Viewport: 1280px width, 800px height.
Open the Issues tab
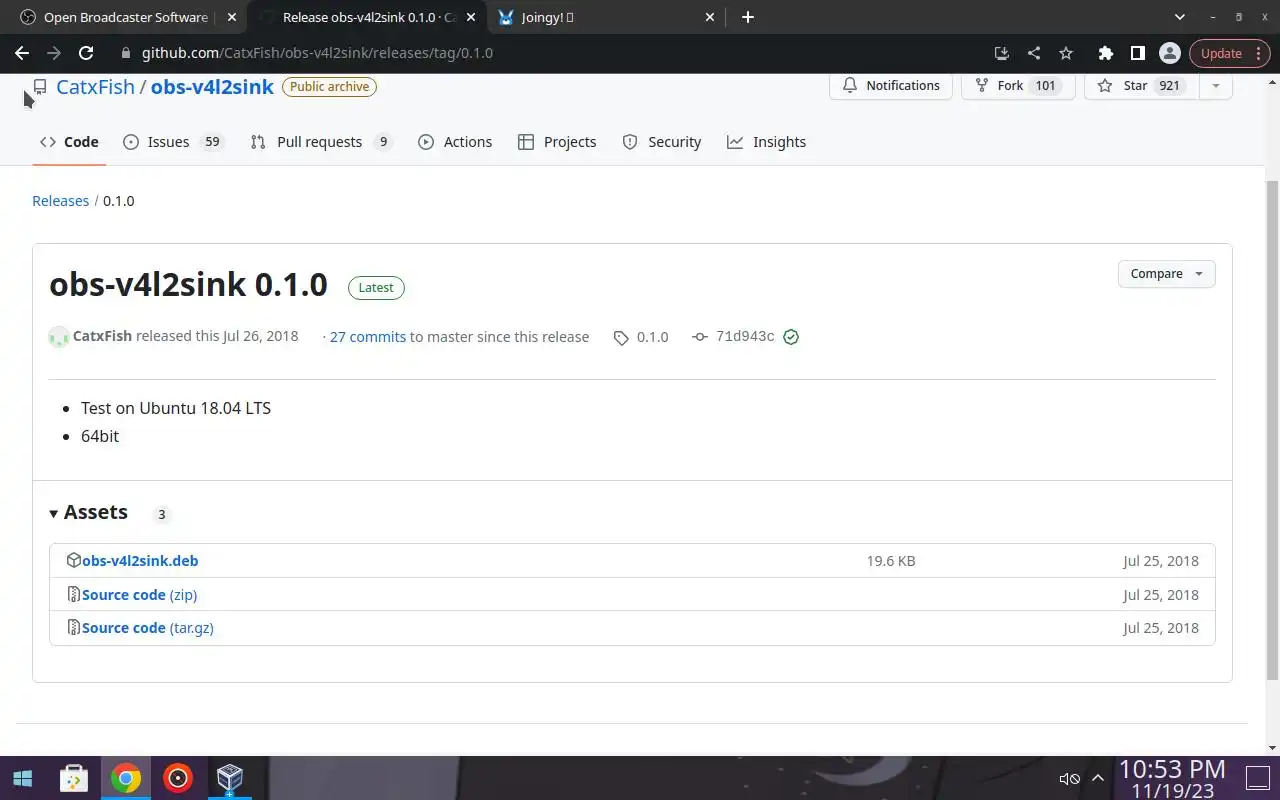pos(172,142)
